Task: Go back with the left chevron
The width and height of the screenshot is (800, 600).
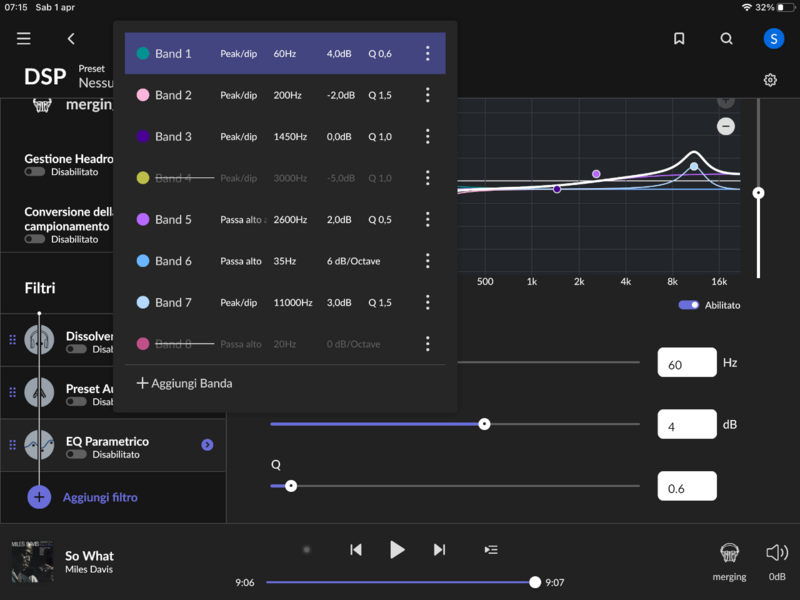Action: point(71,39)
